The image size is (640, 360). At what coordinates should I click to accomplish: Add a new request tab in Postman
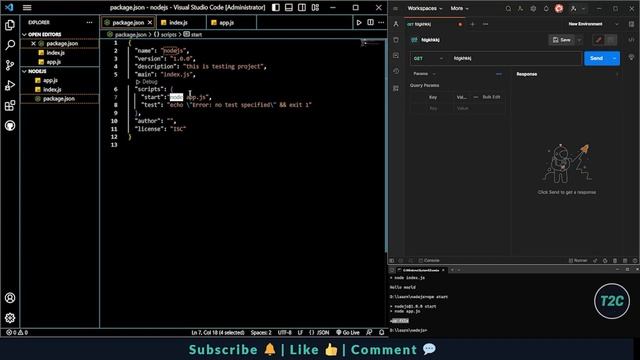(x=472, y=24)
